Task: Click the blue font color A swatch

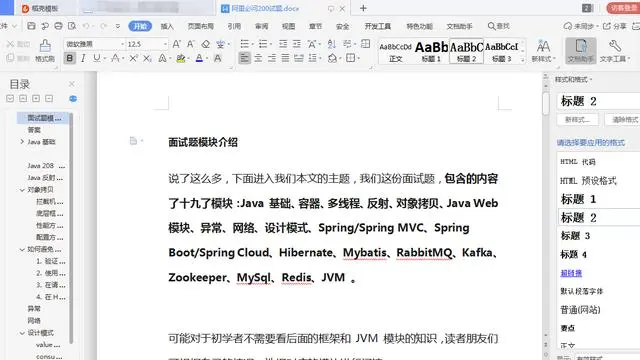Action: click(x=199, y=58)
